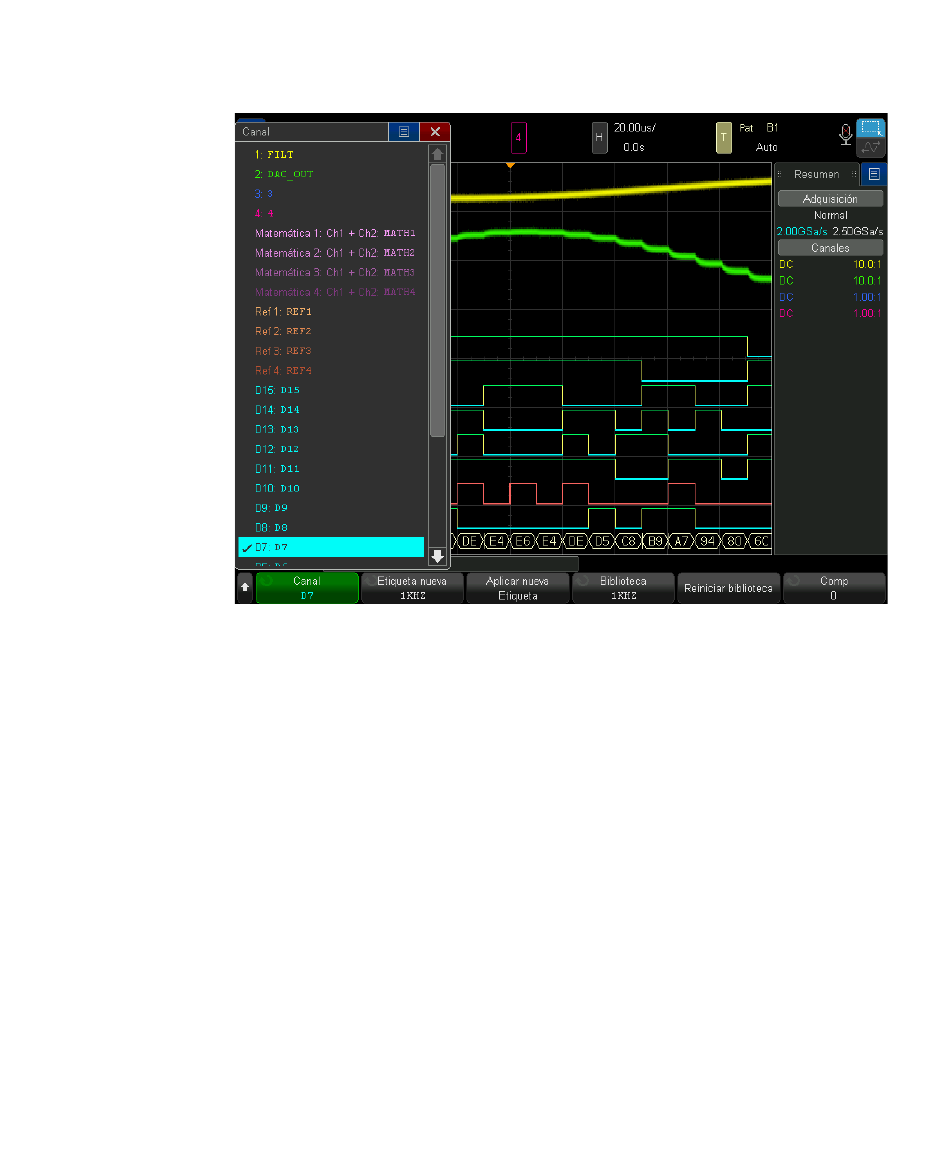The width and height of the screenshot is (950, 1165).
Task: Select digital channel D13 in list
Action: tap(331, 429)
